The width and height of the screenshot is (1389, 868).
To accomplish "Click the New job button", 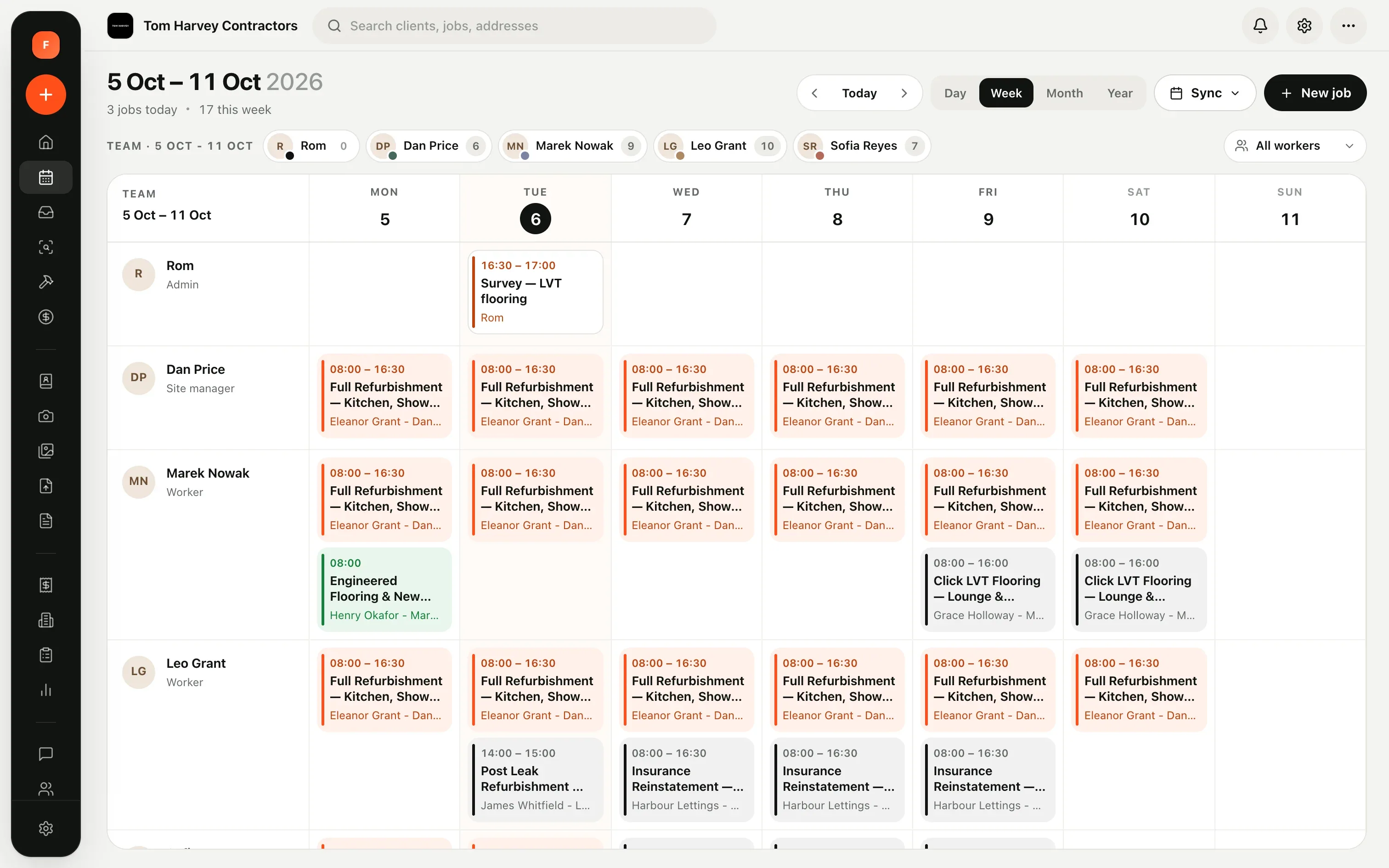I will [1315, 93].
